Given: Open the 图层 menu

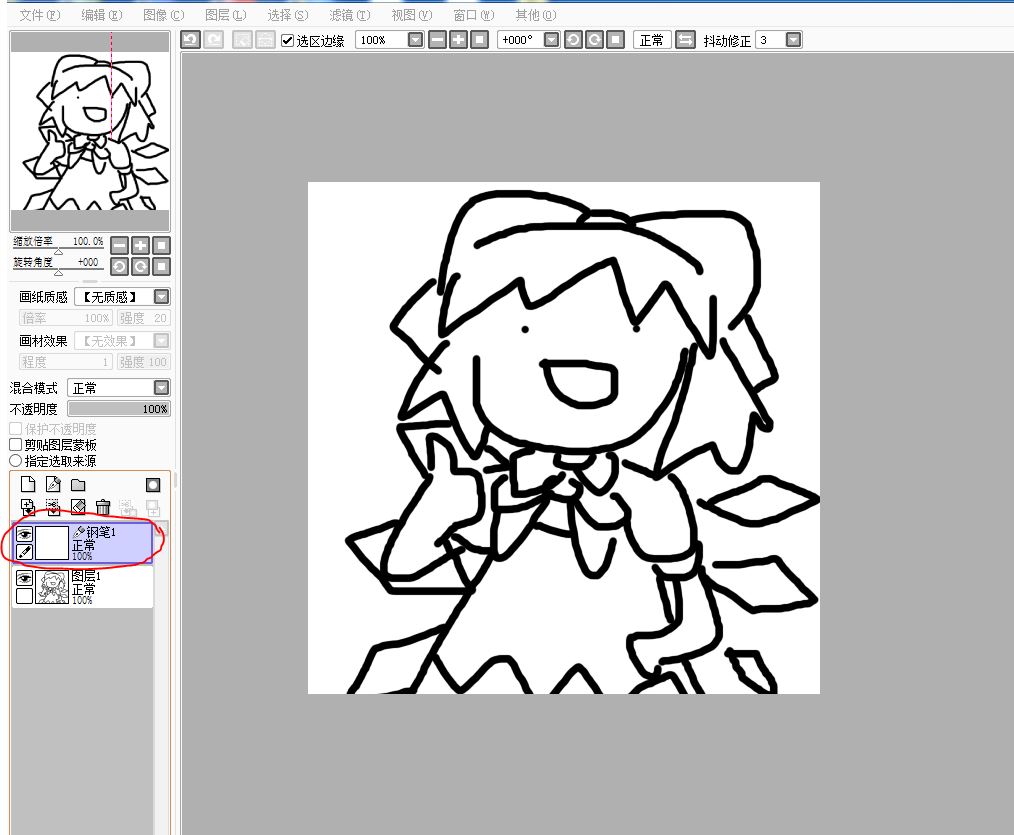Looking at the screenshot, I should pyautogui.click(x=224, y=15).
